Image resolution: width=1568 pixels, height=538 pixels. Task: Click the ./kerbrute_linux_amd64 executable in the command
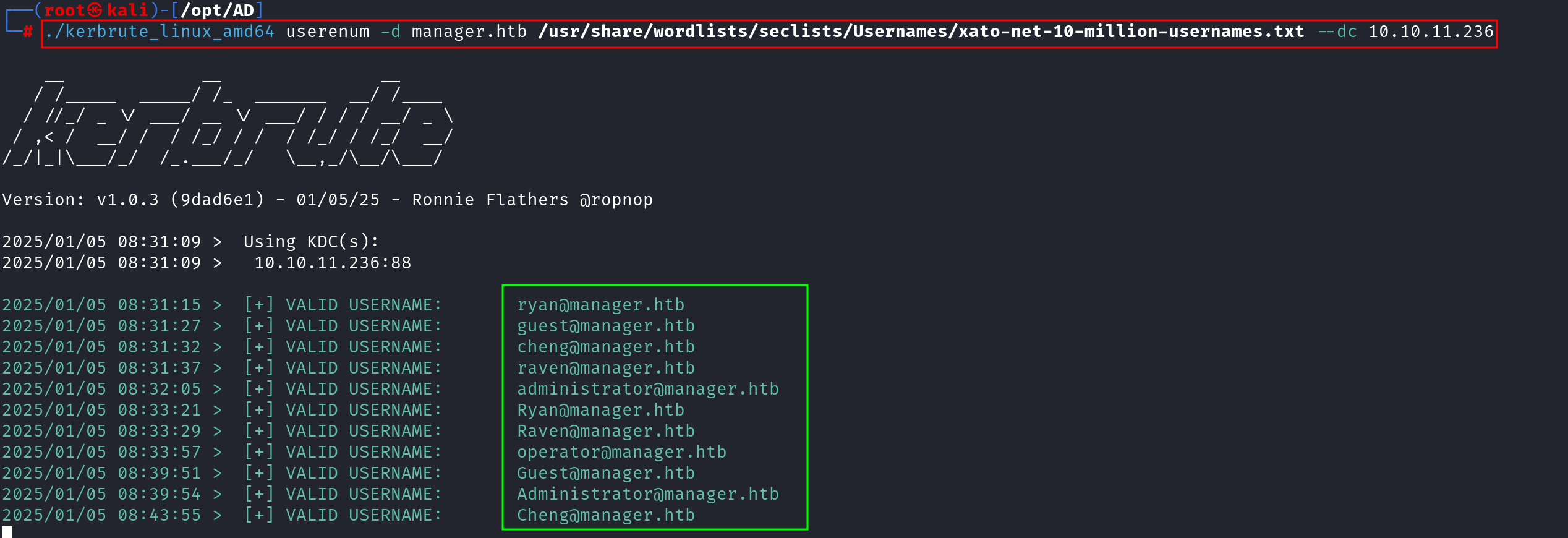tap(160, 32)
